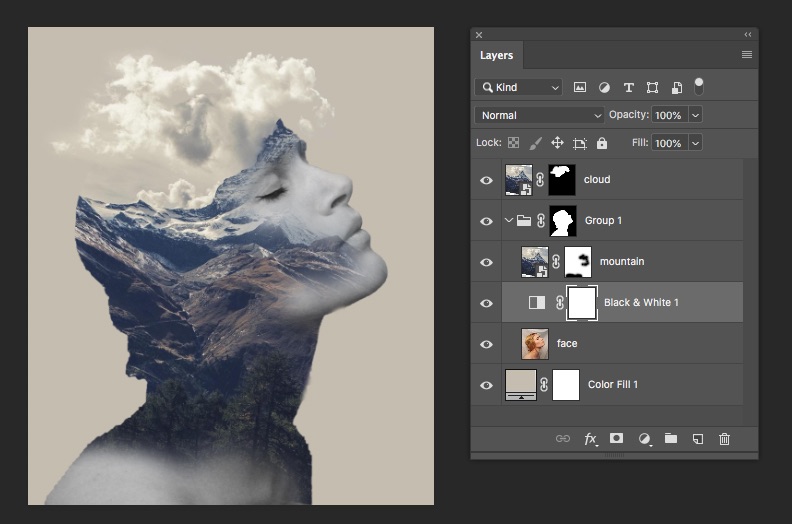Click the add layer mask icon

click(617, 439)
